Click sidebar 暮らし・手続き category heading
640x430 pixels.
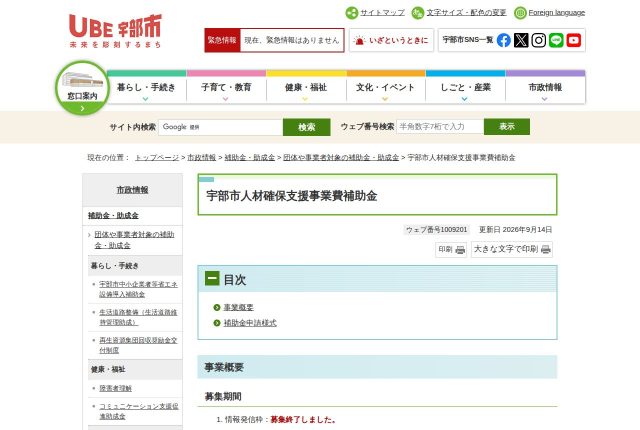(115, 266)
